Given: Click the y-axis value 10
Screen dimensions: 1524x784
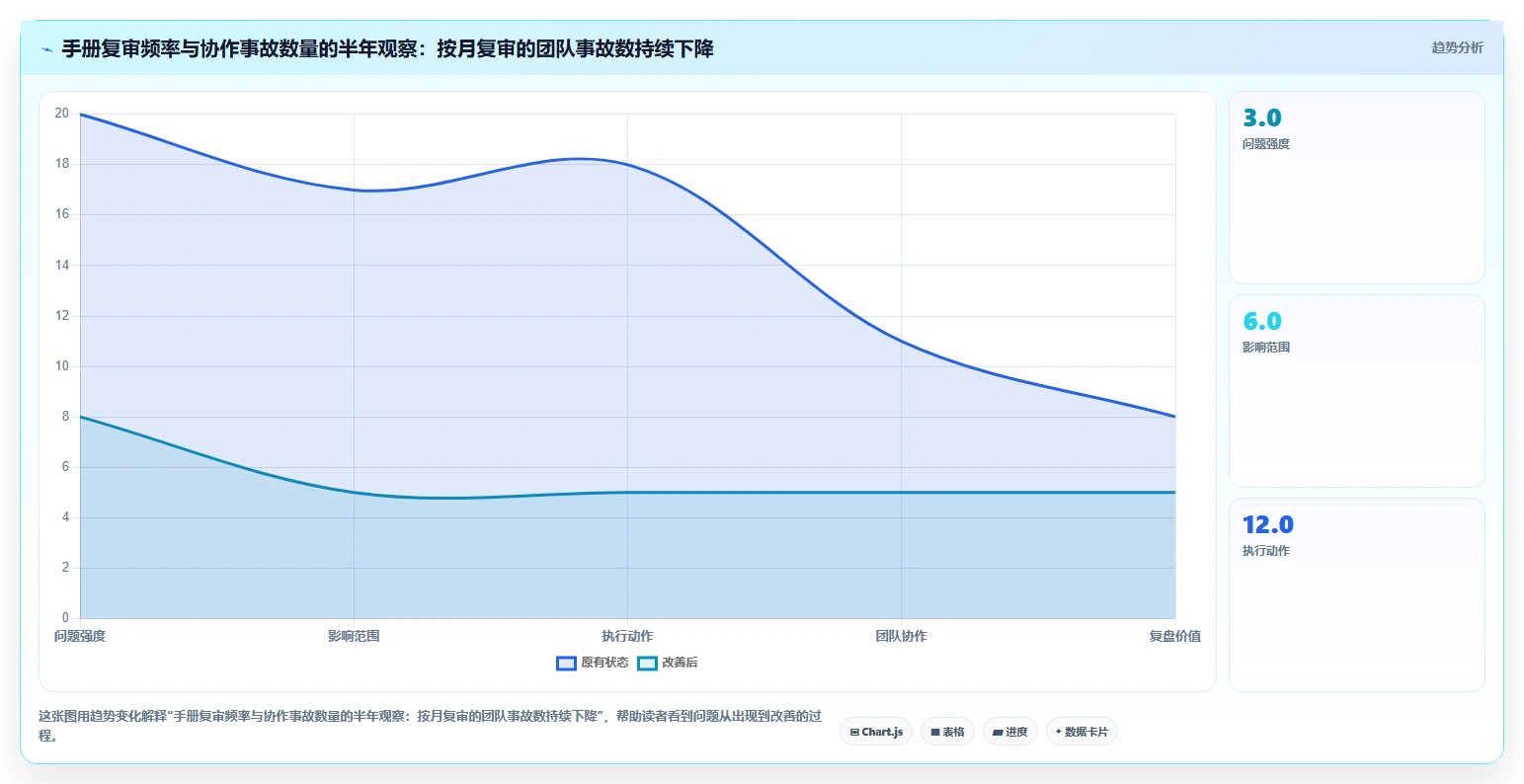Looking at the screenshot, I should pyautogui.click(x=62, y=366).
